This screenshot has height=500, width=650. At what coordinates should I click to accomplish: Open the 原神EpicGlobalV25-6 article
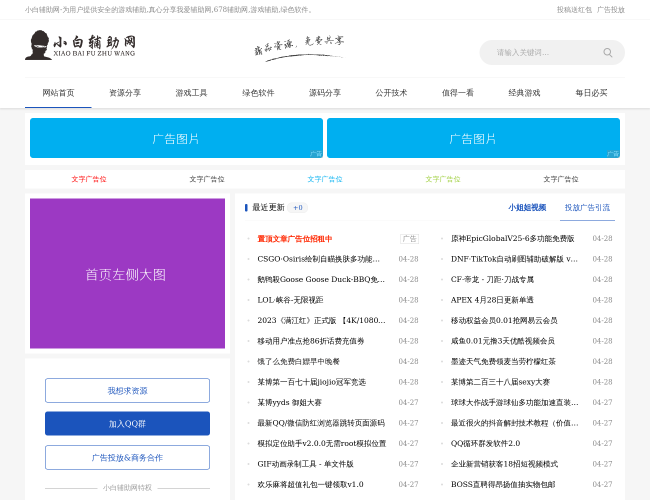[x=512, y=239]
